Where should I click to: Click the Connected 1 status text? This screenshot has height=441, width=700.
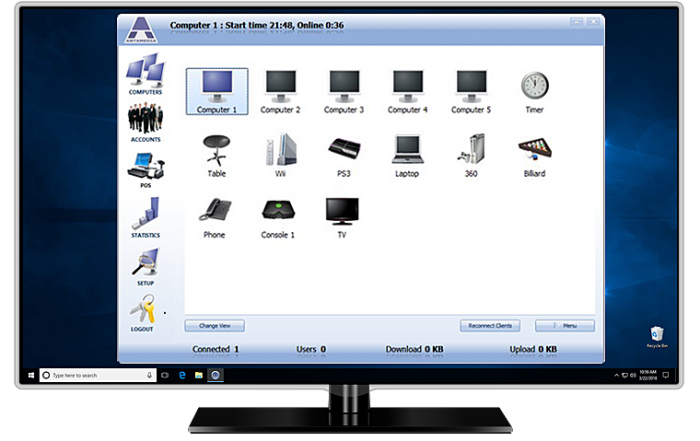click(x=216, y=349)
